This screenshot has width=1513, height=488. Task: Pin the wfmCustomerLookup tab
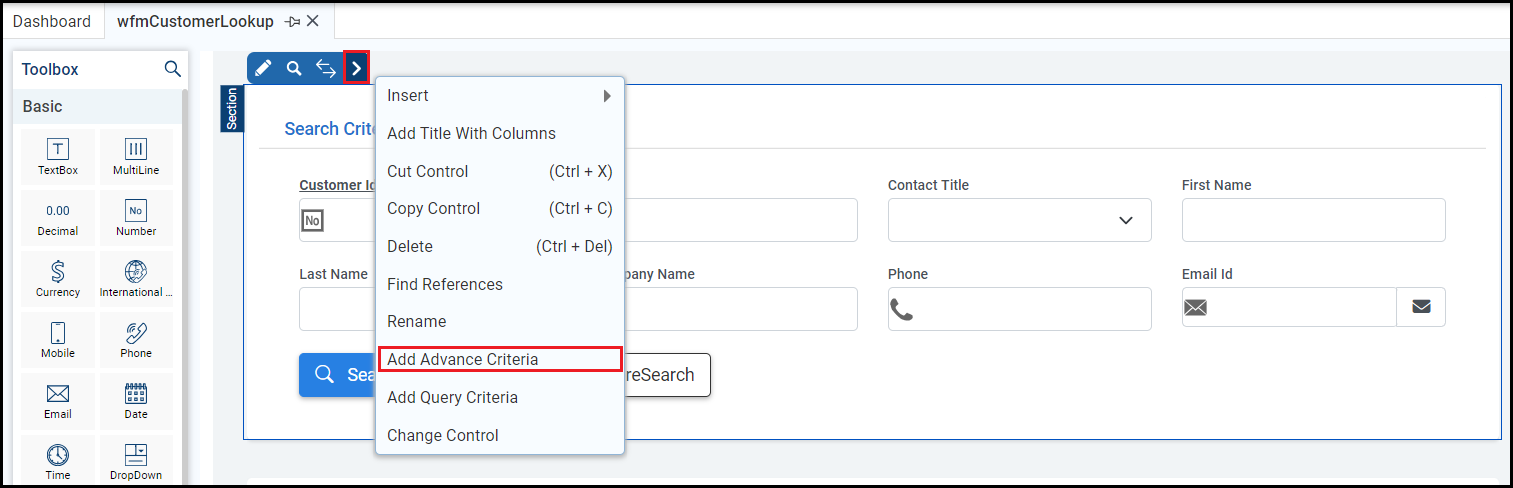292,21
